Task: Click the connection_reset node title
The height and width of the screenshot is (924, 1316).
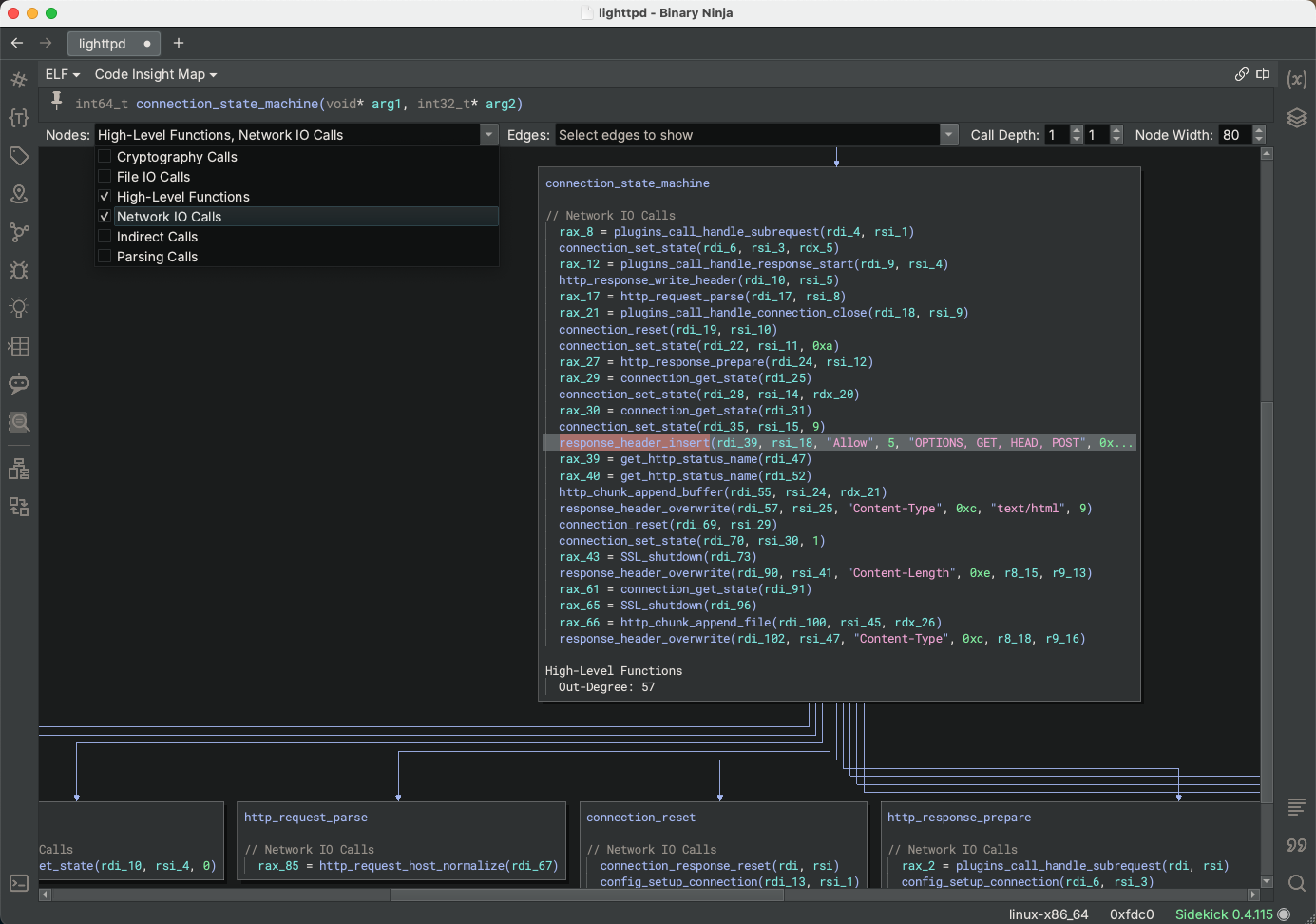Action: 640,818
